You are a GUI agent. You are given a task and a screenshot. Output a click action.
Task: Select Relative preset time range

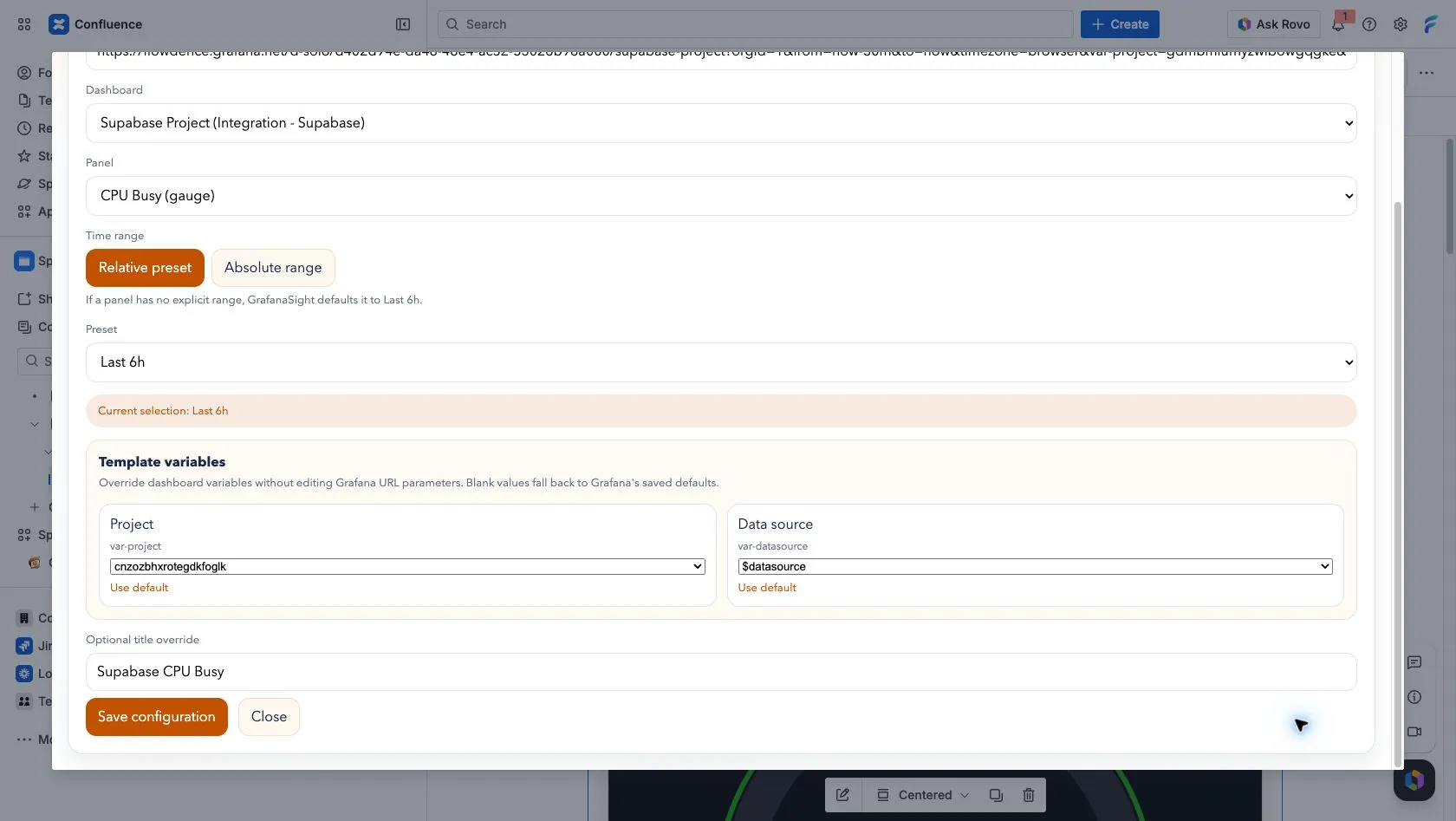[x=145, y=268]
